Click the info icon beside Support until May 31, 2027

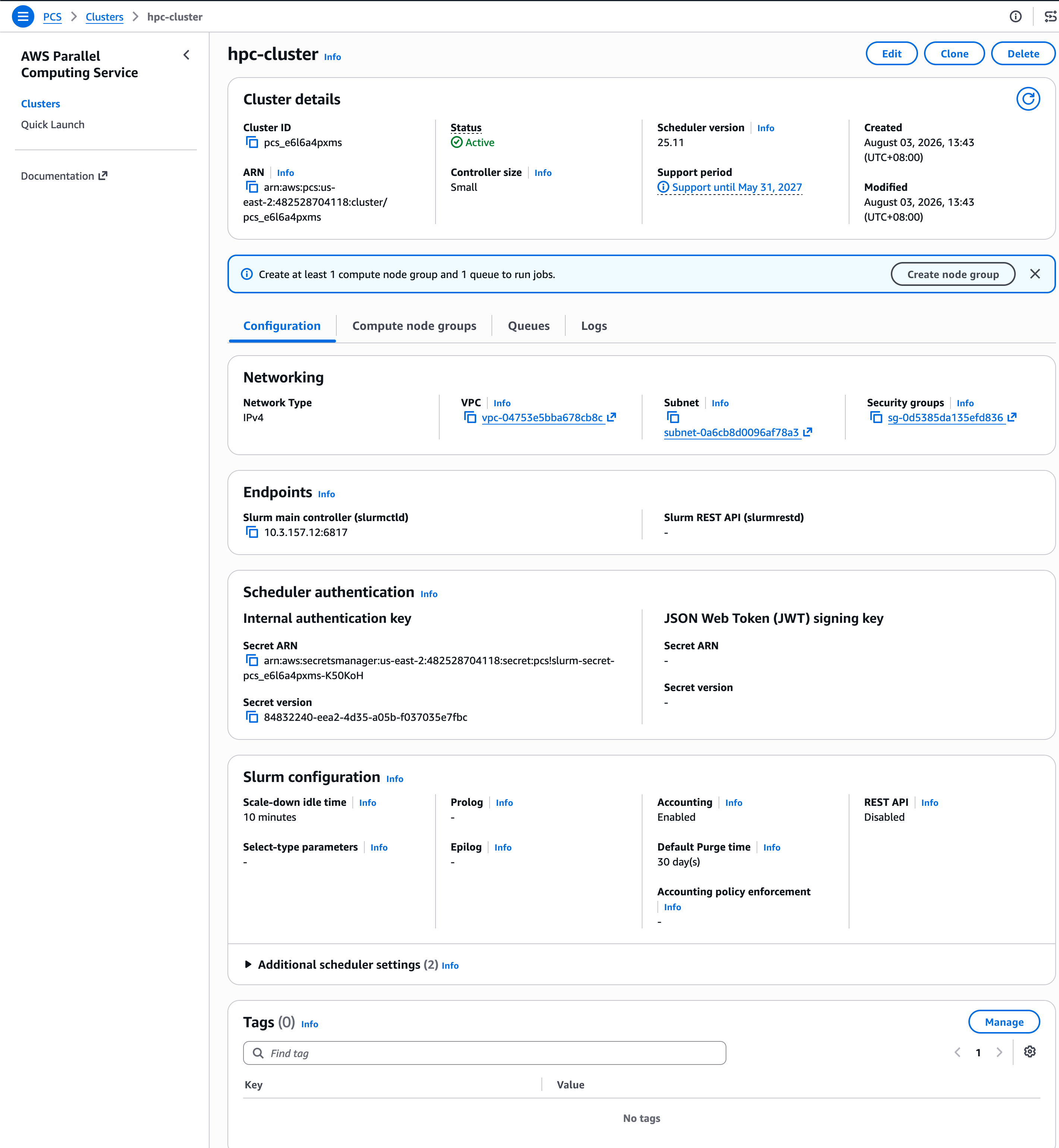(663, 187)
